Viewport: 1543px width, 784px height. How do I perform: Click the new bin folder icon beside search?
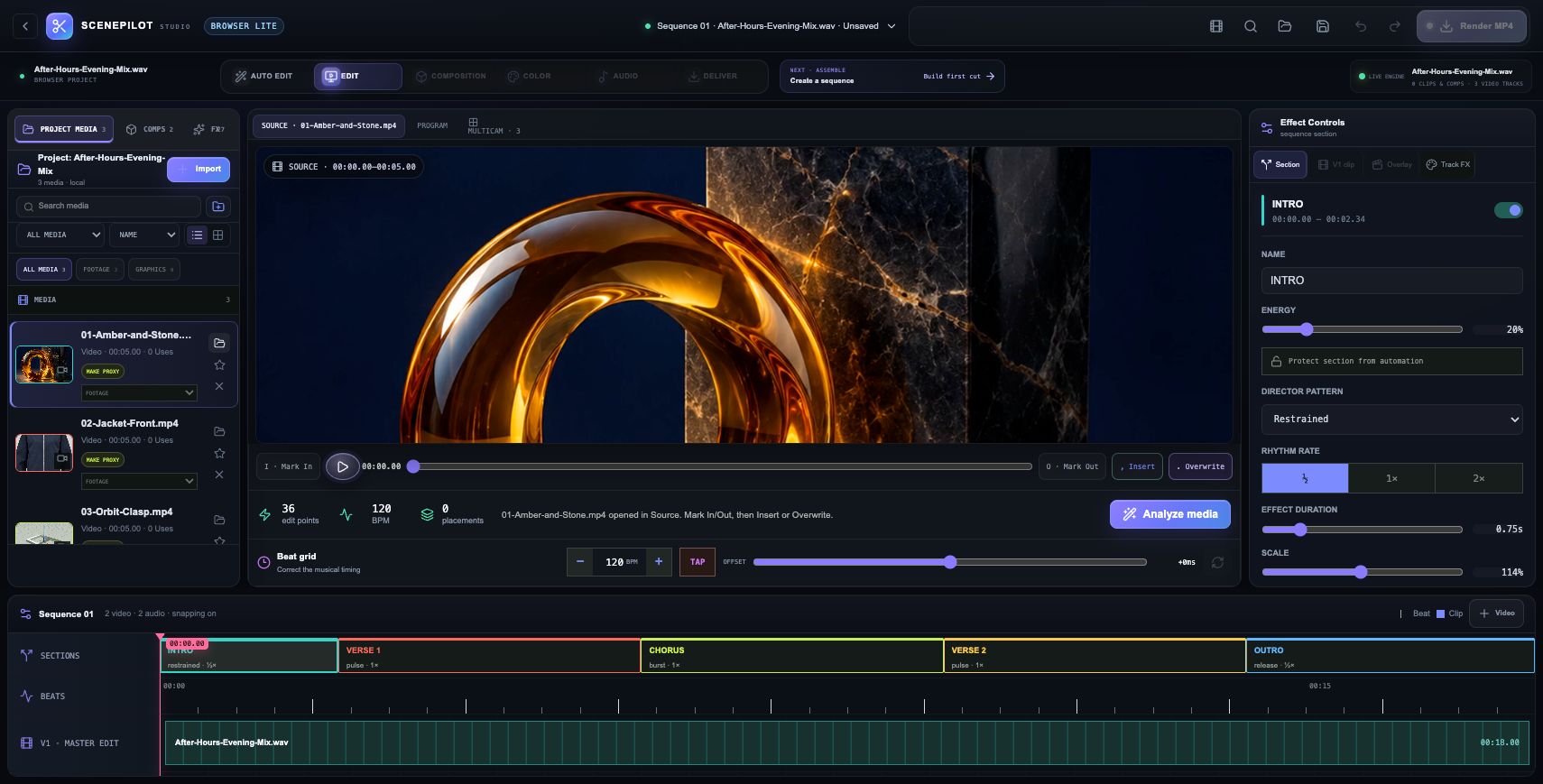pyautogui.click(x=218, y=207)
